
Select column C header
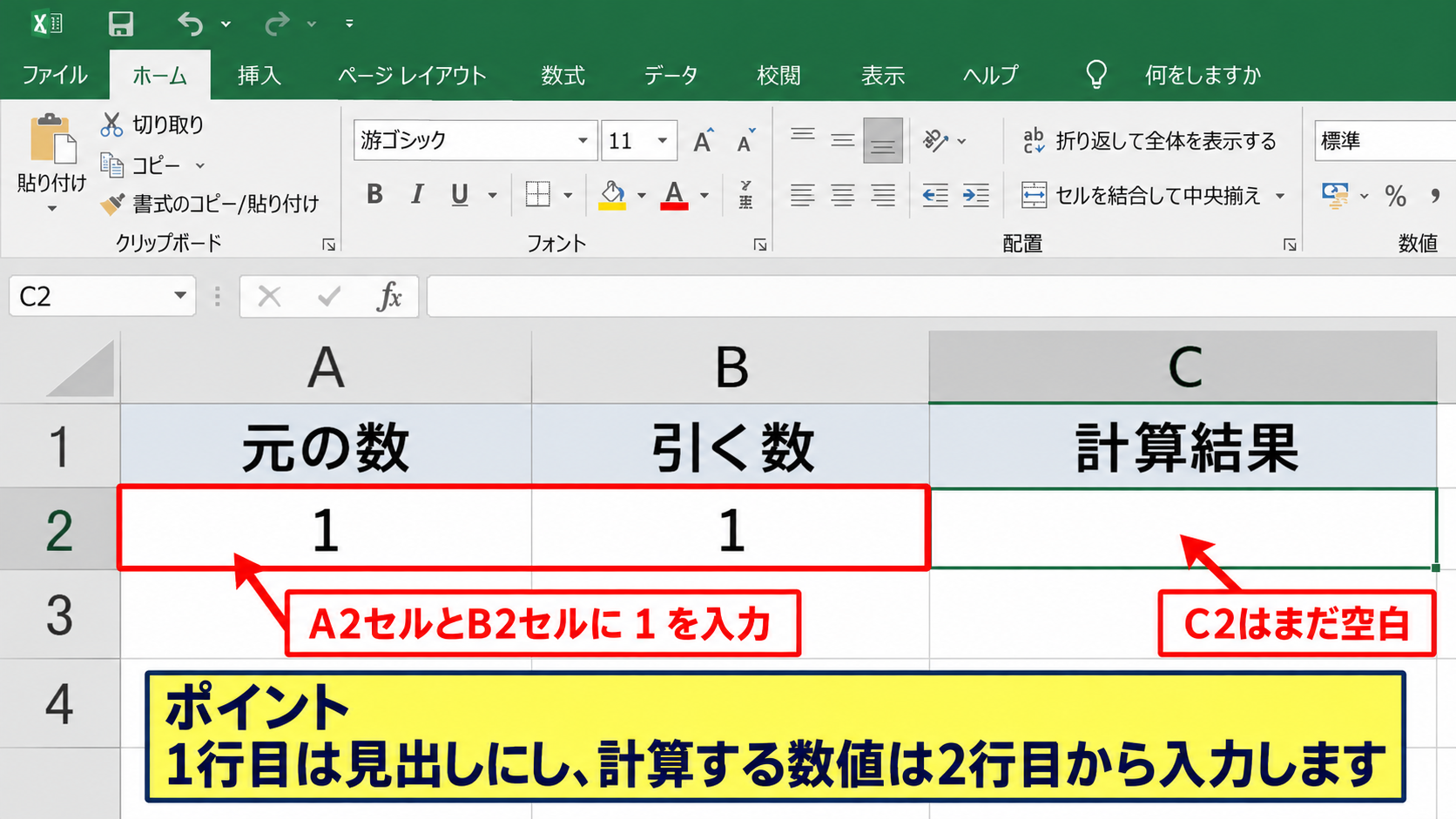point(1183,366)
